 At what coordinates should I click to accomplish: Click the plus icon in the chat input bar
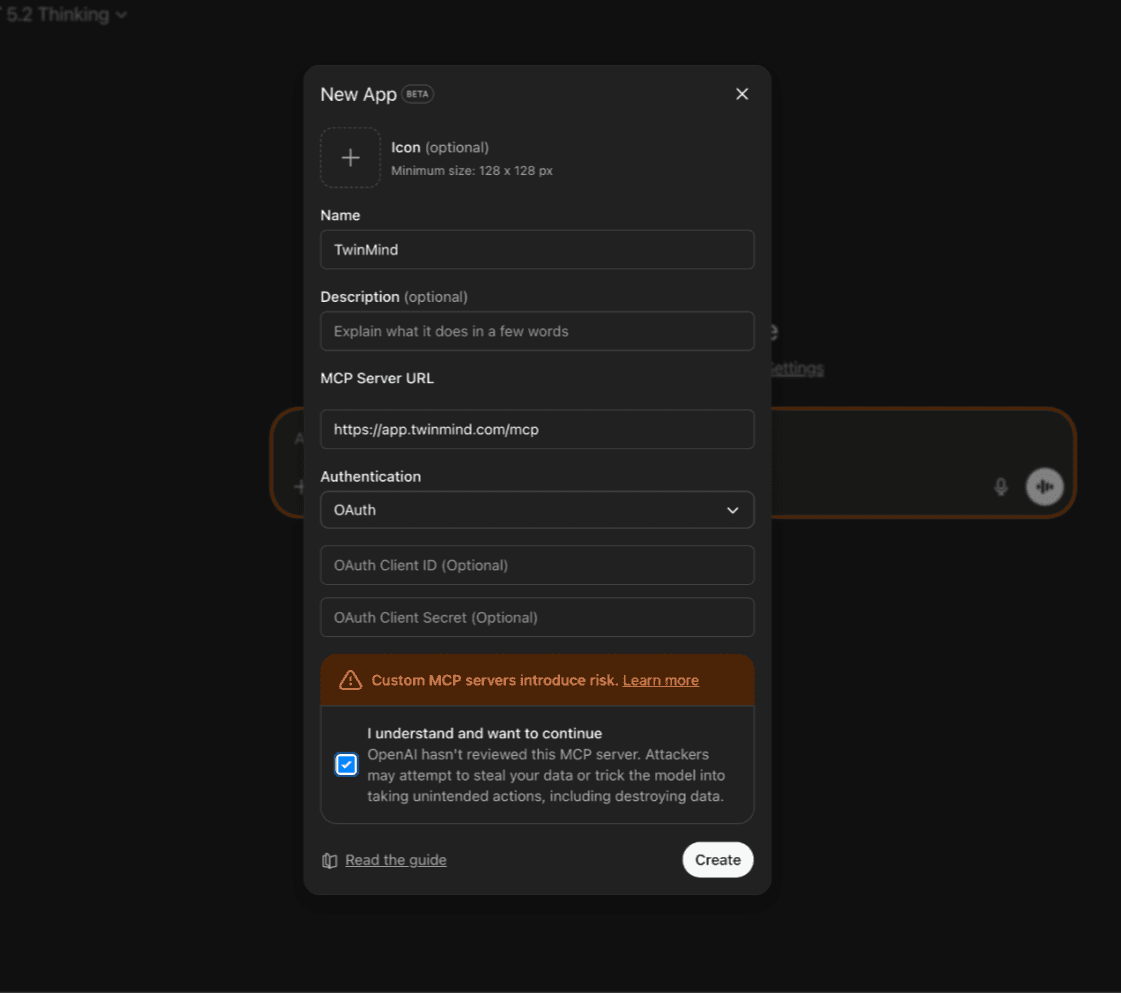pos(300,487)
